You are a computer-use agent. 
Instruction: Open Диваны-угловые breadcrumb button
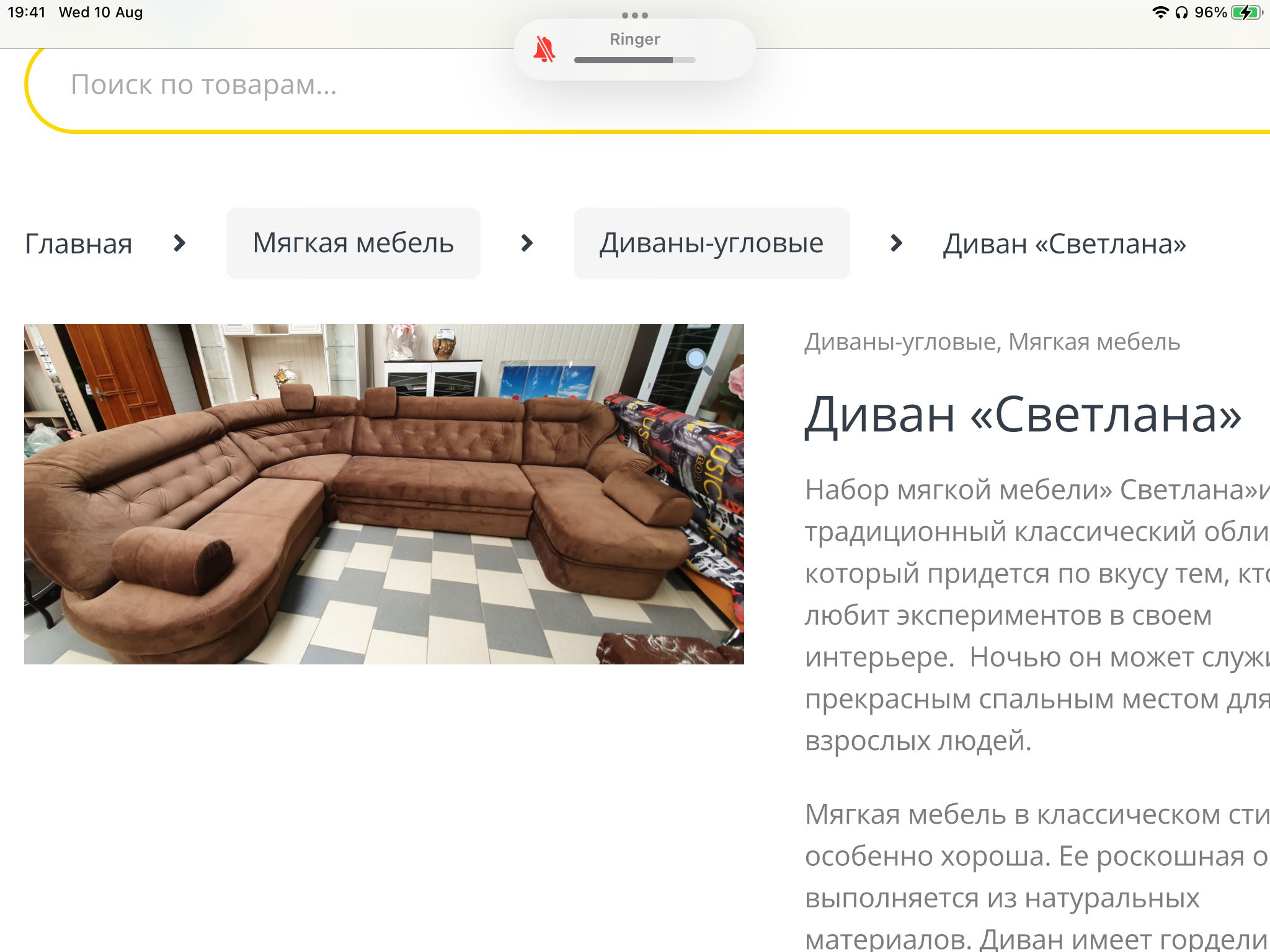point(712,243)
